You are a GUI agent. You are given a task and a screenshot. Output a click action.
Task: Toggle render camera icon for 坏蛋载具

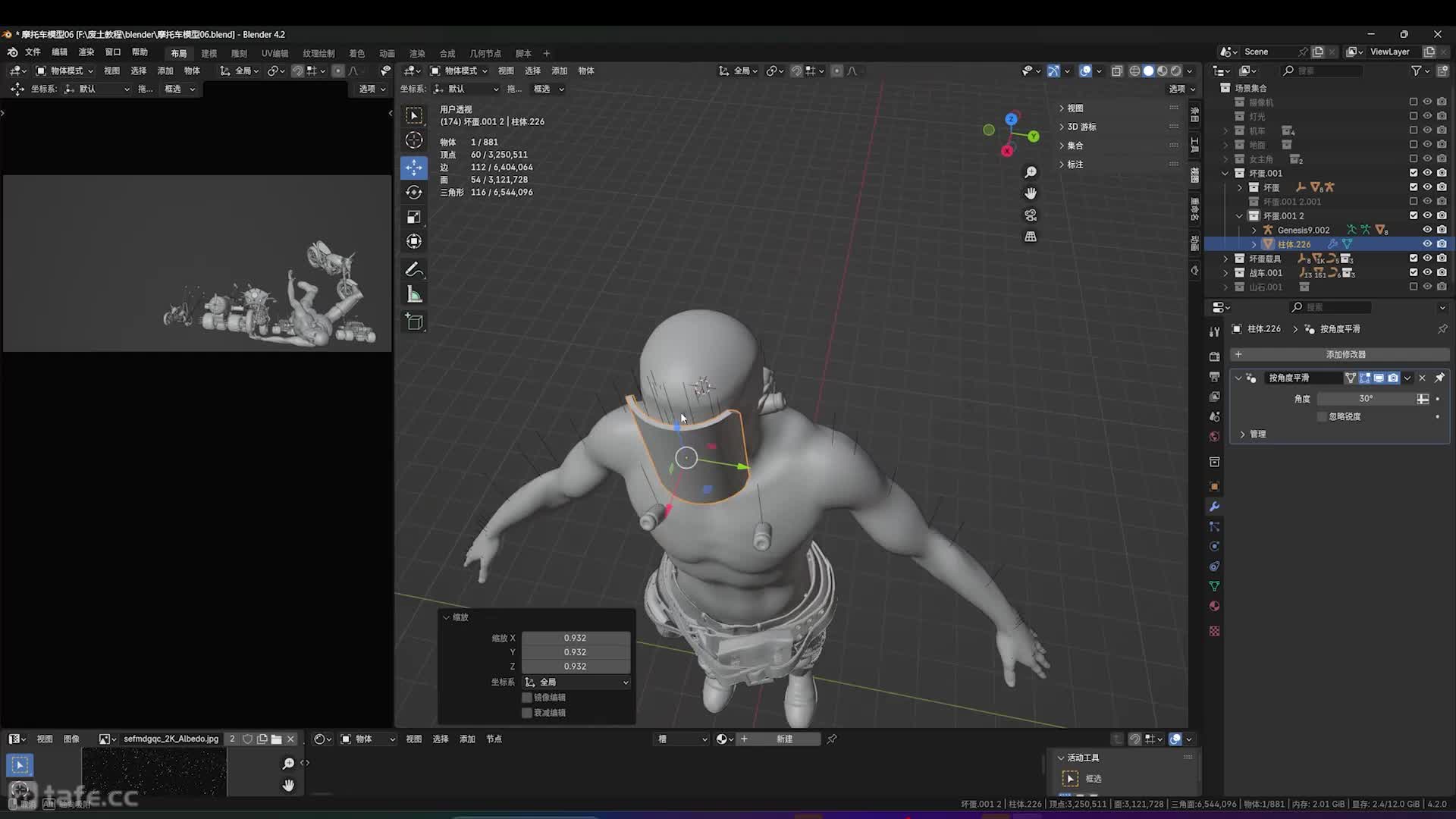(1442, 259)
